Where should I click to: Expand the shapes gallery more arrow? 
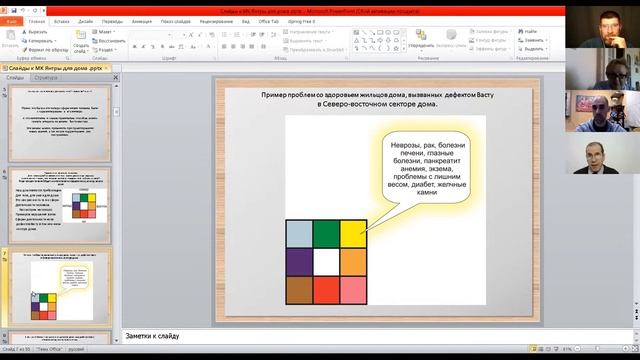click(x=404, y=49)
